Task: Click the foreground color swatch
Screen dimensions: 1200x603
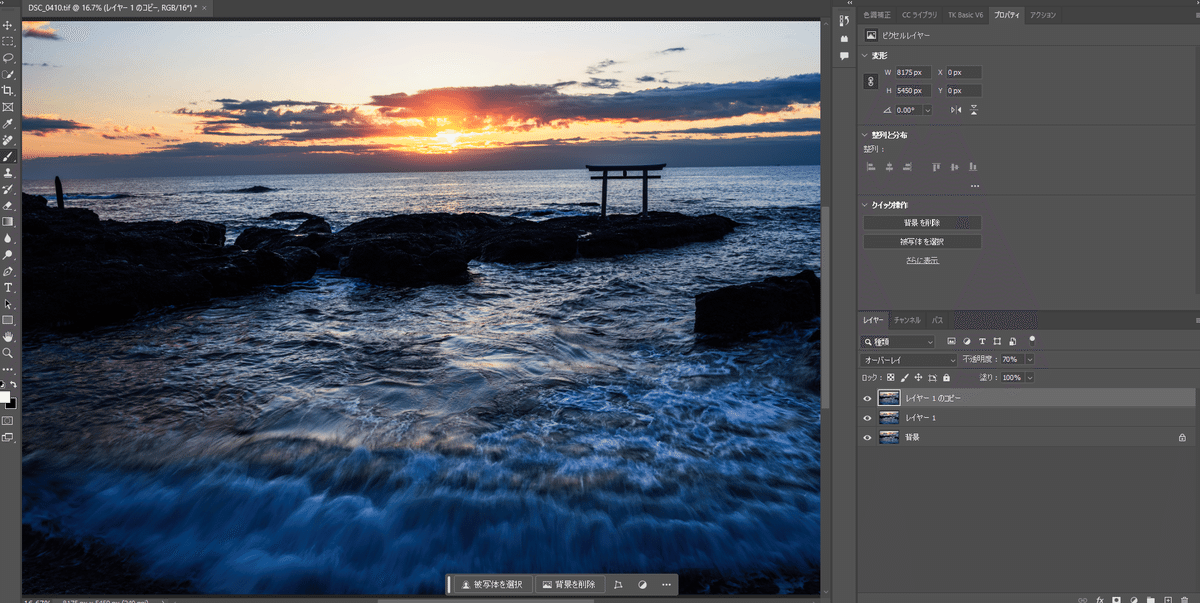Action: pyautogui.click(x=5, y=397)
